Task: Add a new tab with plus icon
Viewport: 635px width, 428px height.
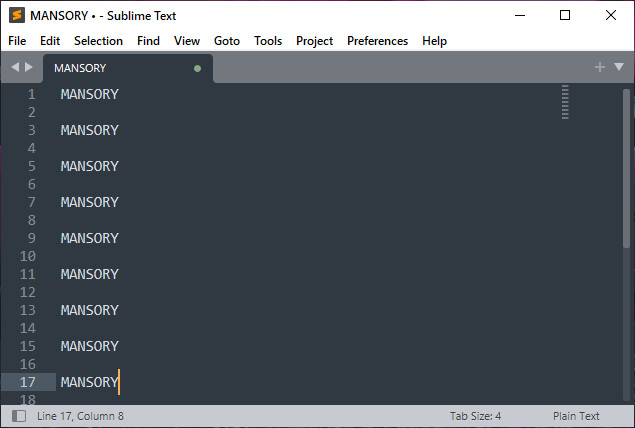Action: 600,67
